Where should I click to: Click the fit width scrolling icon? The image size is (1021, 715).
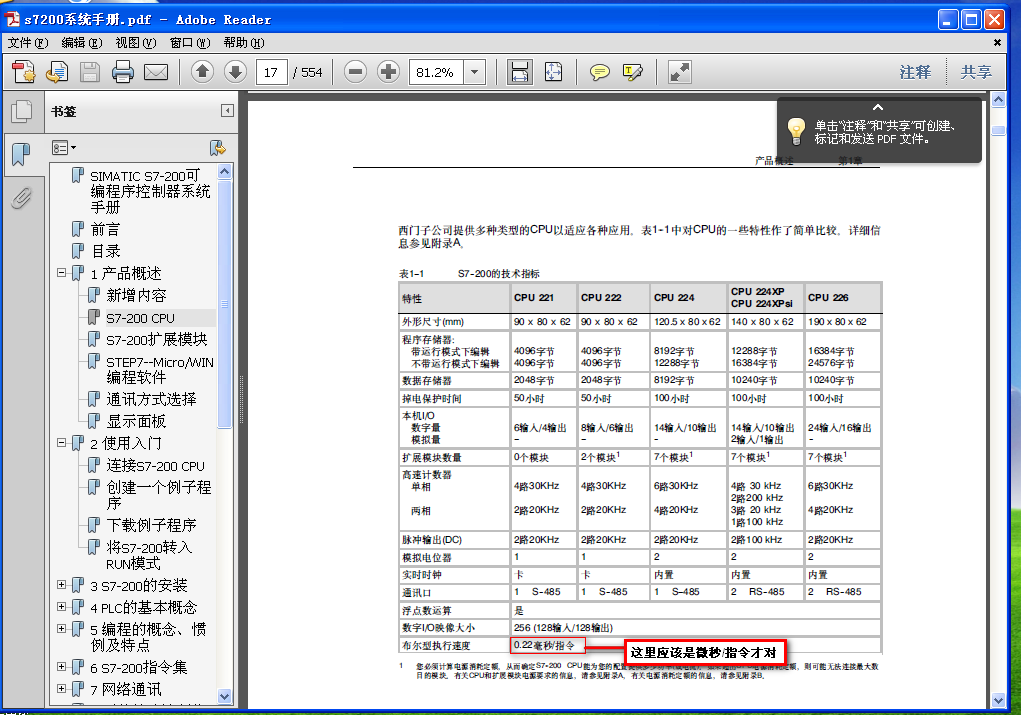pyautogui.click(x=520, y=72)
